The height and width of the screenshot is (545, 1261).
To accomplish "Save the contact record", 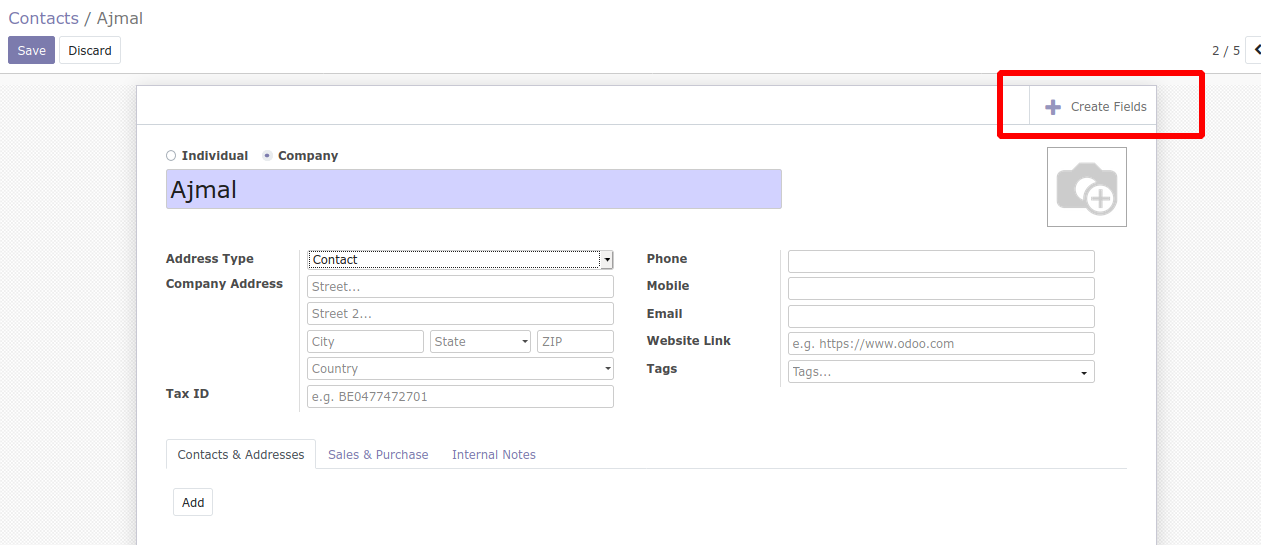I will tap(31, 50).
